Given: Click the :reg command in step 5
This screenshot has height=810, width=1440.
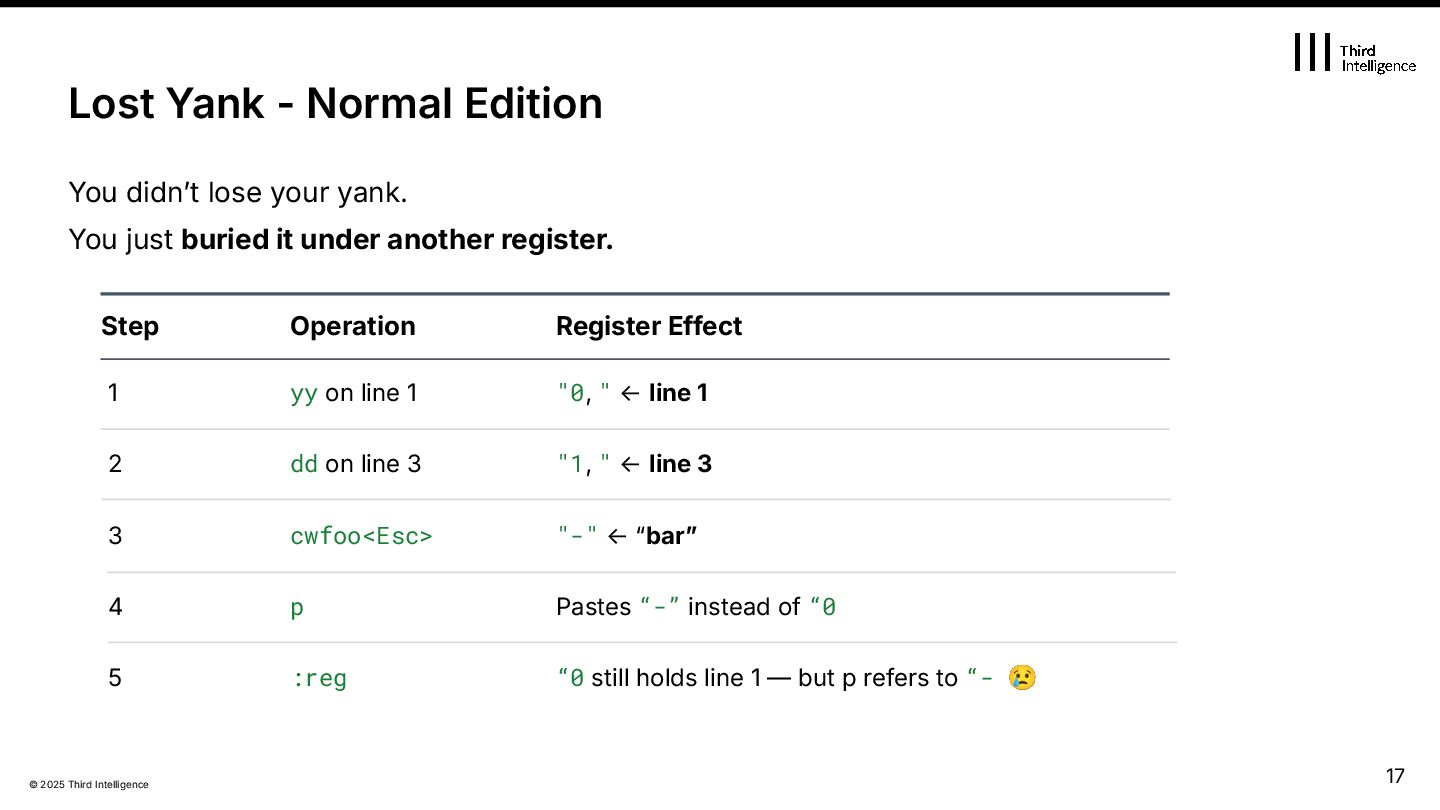Looking at the screenshot, I should (x=319, y=678).
